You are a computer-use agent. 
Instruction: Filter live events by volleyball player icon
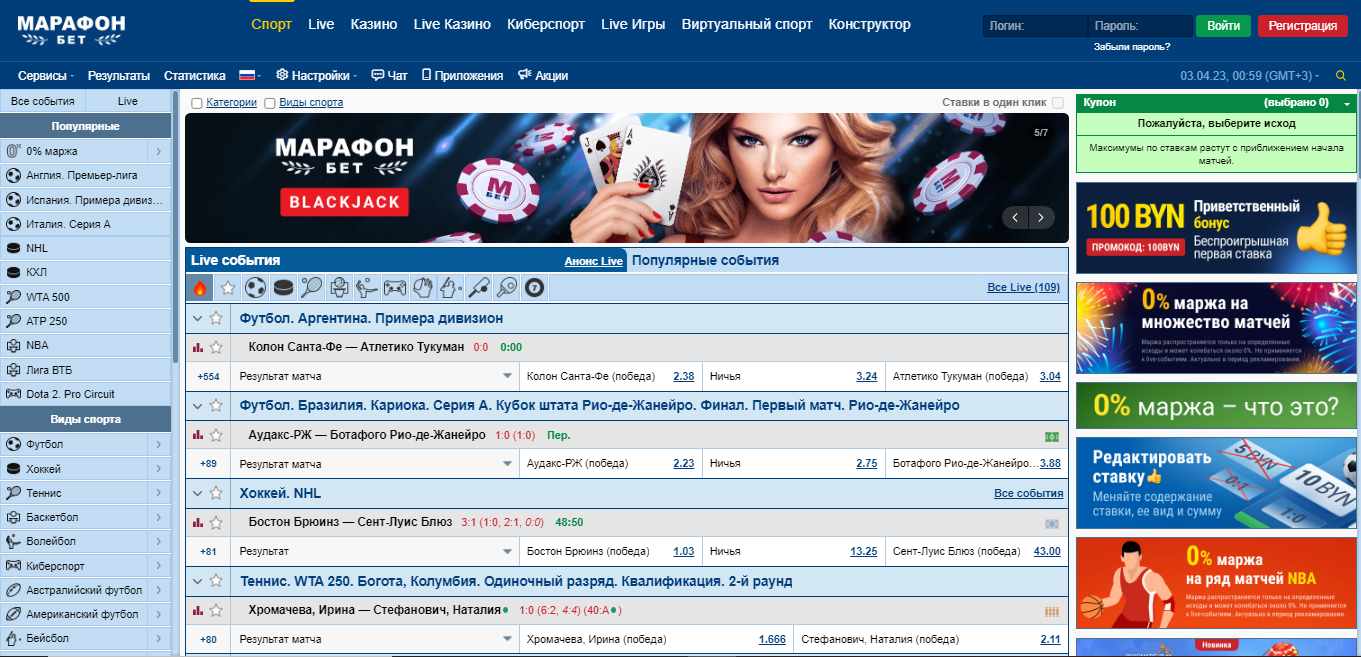pos(367,288)
